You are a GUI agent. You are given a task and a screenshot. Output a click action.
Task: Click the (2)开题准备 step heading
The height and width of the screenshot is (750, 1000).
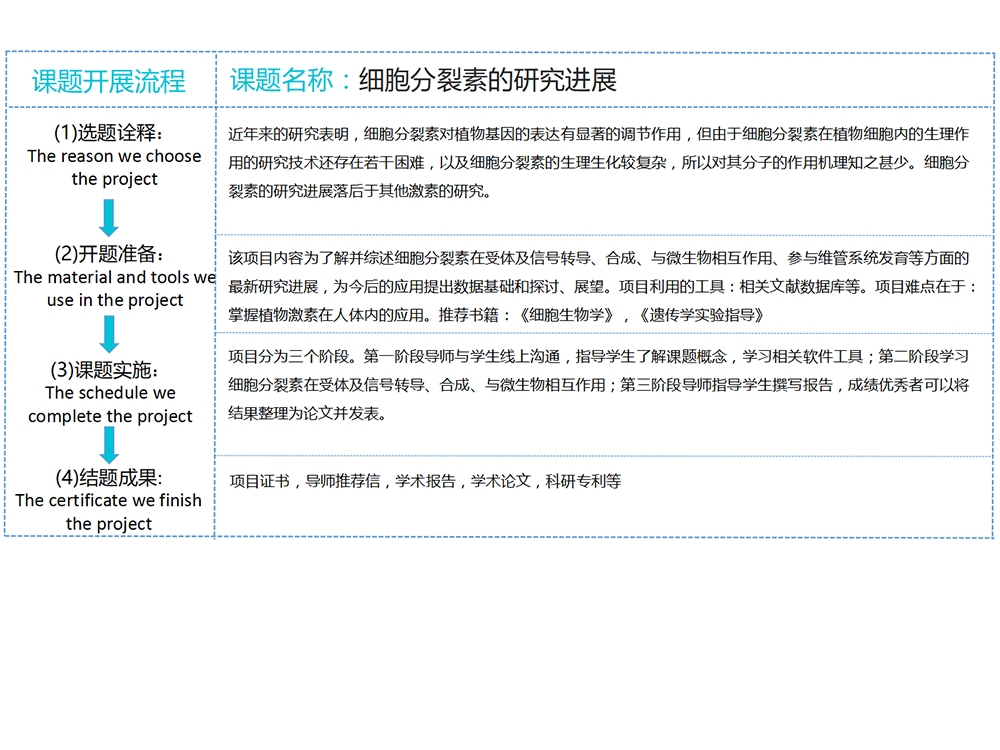pyautogui.click(x=109, y=253)
